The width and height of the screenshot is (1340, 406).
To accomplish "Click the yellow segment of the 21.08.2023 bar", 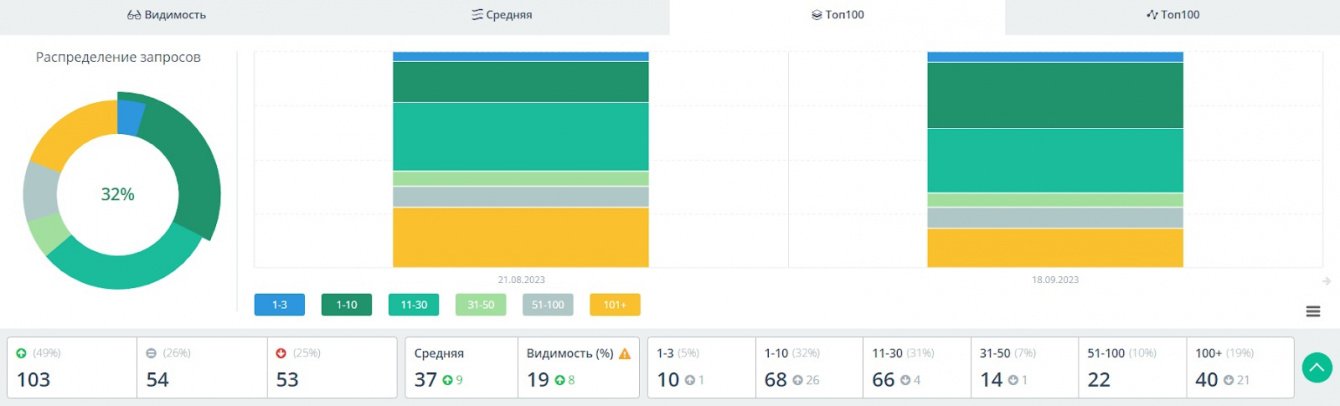I will [x=520, y=237].
